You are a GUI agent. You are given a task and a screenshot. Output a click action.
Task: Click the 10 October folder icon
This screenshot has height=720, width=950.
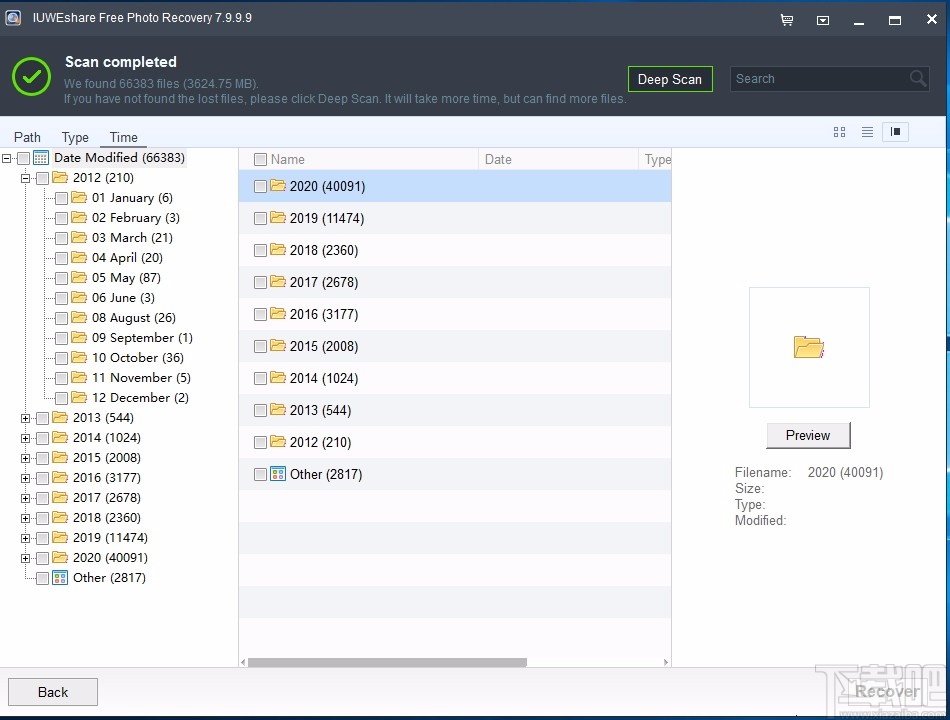[79, 358]
